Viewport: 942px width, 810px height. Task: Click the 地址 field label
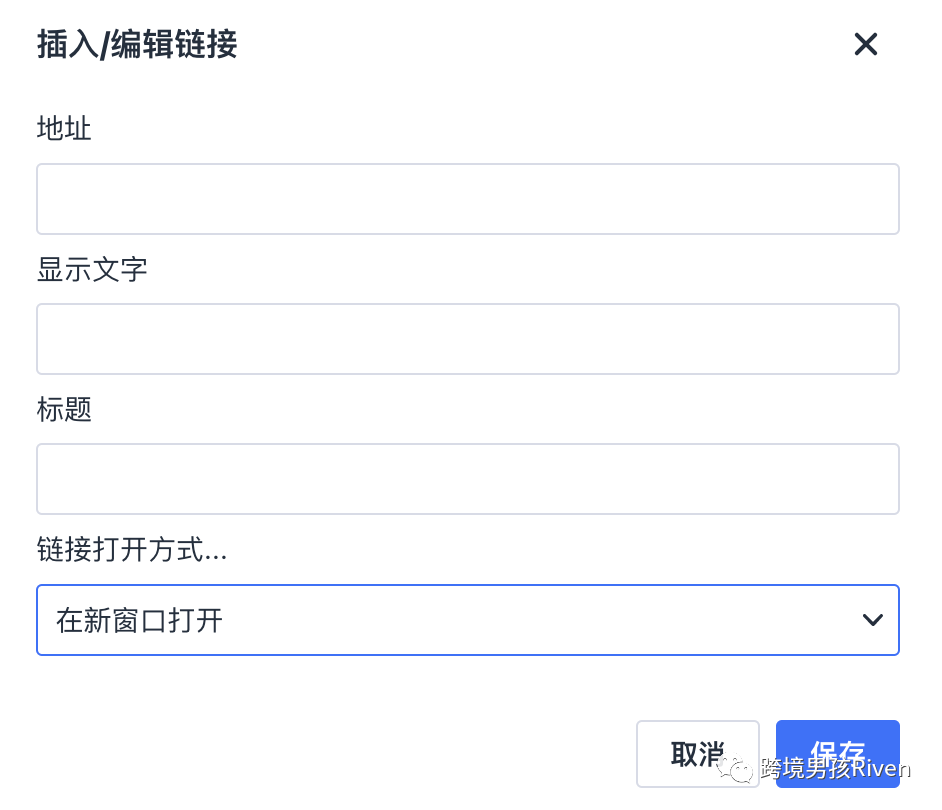[x=64, y=128]
